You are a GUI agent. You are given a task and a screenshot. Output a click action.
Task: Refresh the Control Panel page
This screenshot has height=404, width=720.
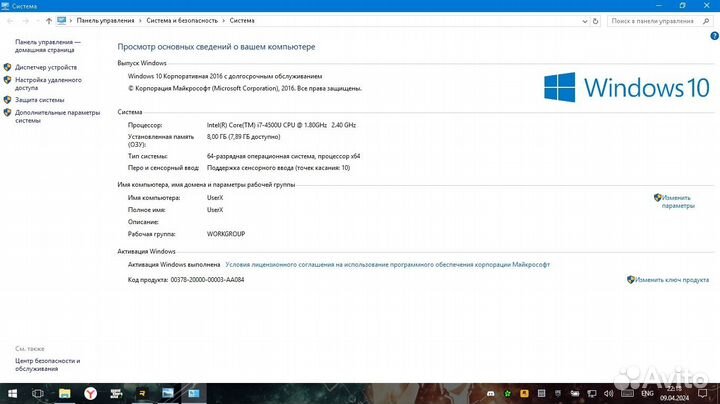596,21
